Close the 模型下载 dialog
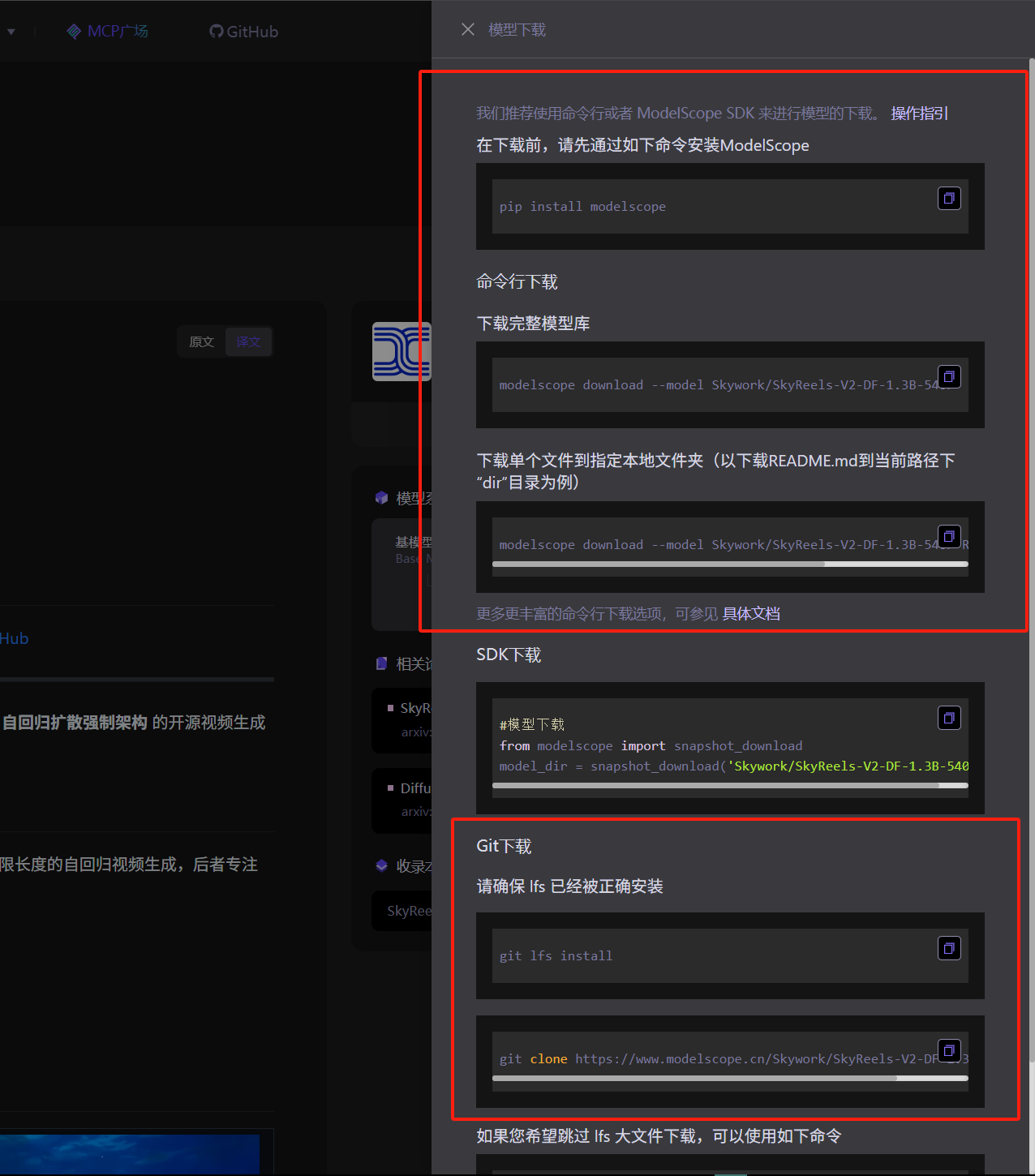 point(467,28)
